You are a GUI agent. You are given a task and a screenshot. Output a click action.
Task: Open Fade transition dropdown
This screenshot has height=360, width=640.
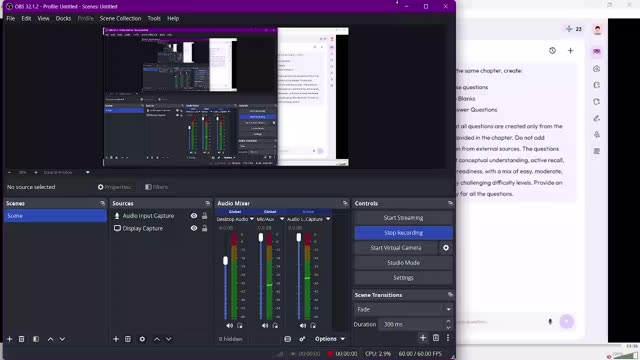(403, 309)
